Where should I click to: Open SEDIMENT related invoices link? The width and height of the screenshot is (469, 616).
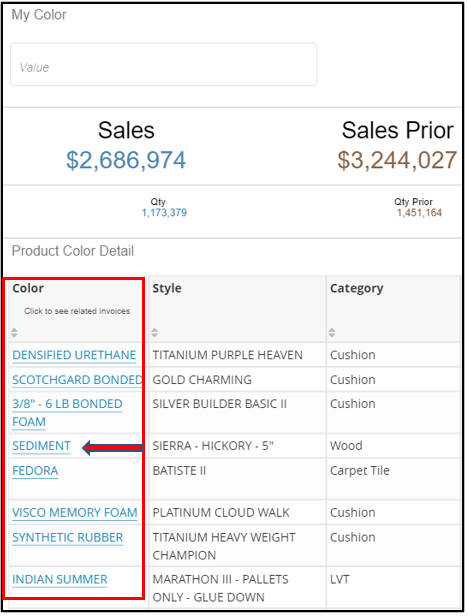[x=41, y=446]
